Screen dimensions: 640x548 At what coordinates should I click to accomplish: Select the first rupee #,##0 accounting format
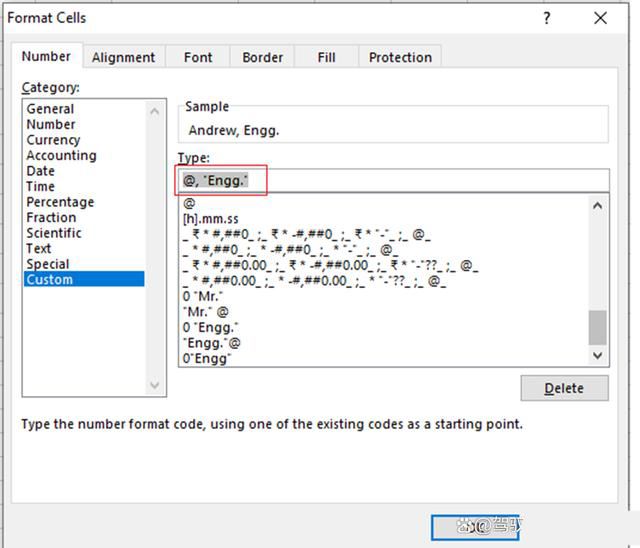click(384, 234)
